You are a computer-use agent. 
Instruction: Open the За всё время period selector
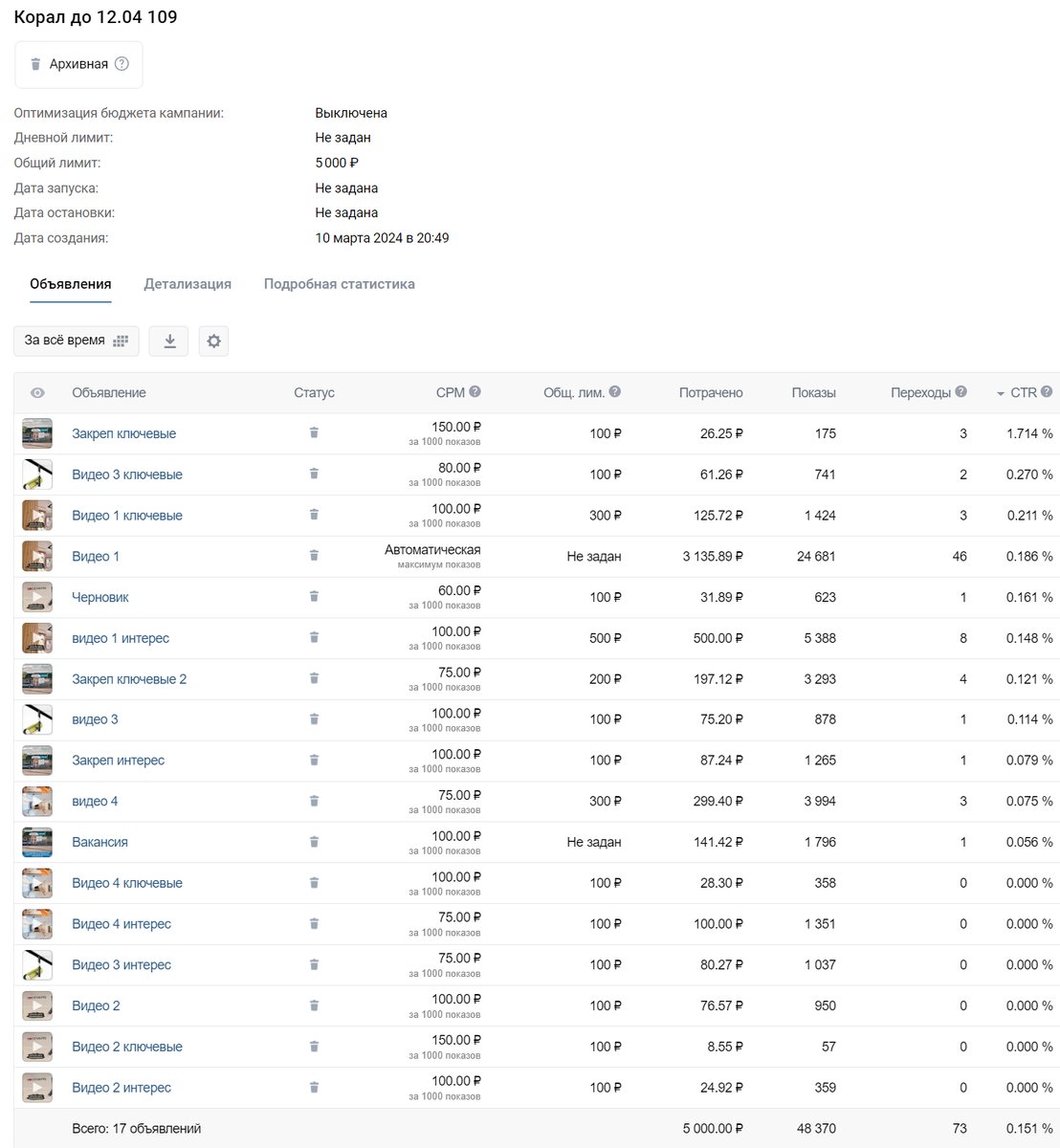point(77,341)
